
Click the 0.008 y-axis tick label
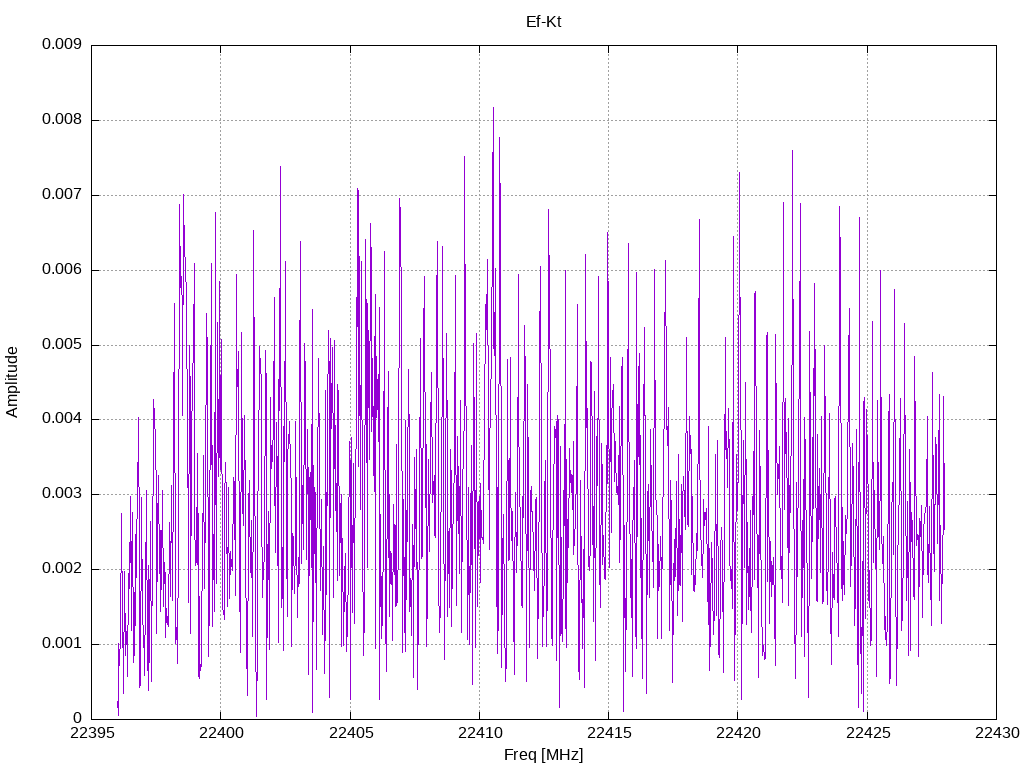click(62, 120)
